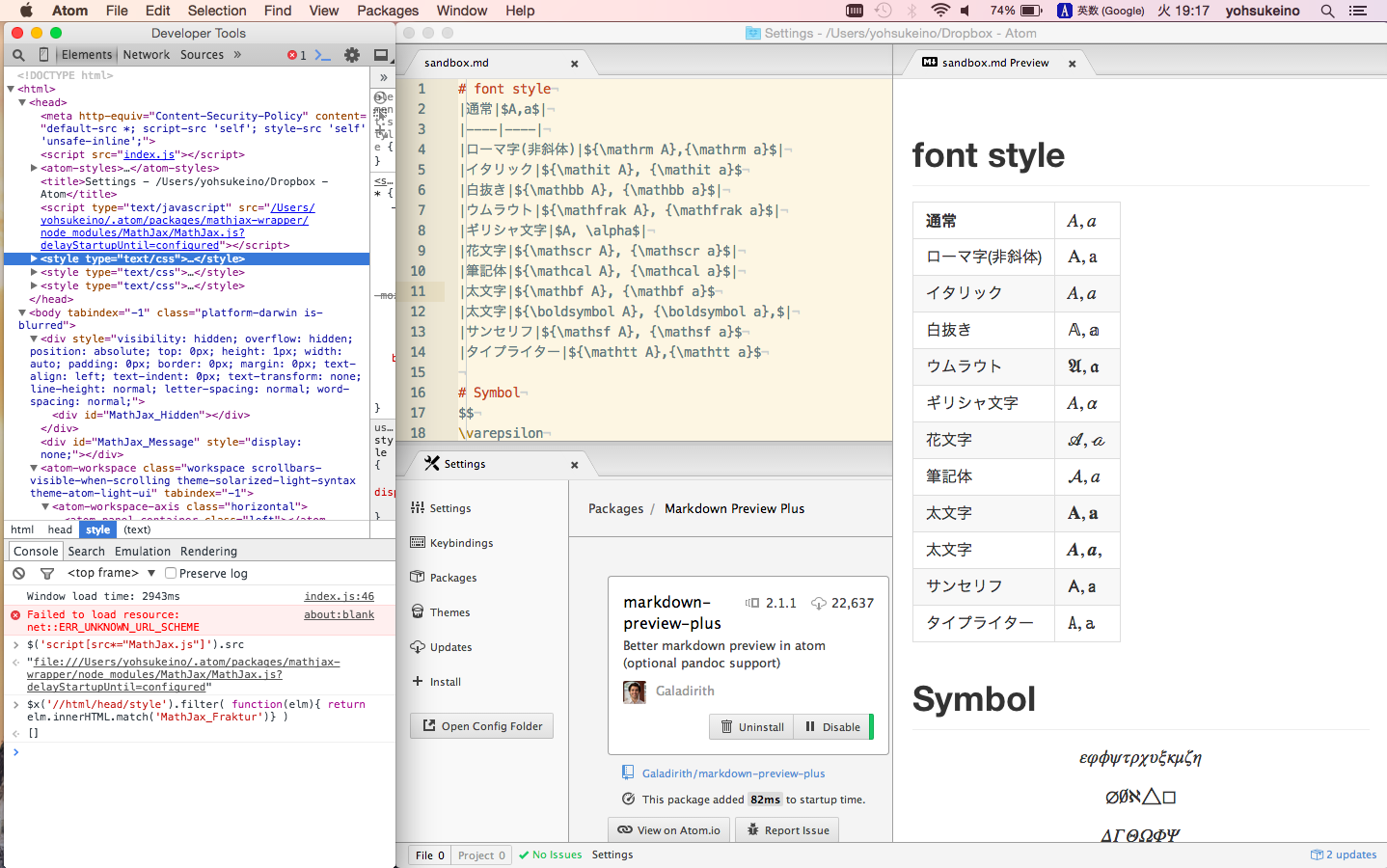The height and width of the screenshot is (868, 1387).
Task: Open DevTools settings gear
Action: [x=352, y=55]
